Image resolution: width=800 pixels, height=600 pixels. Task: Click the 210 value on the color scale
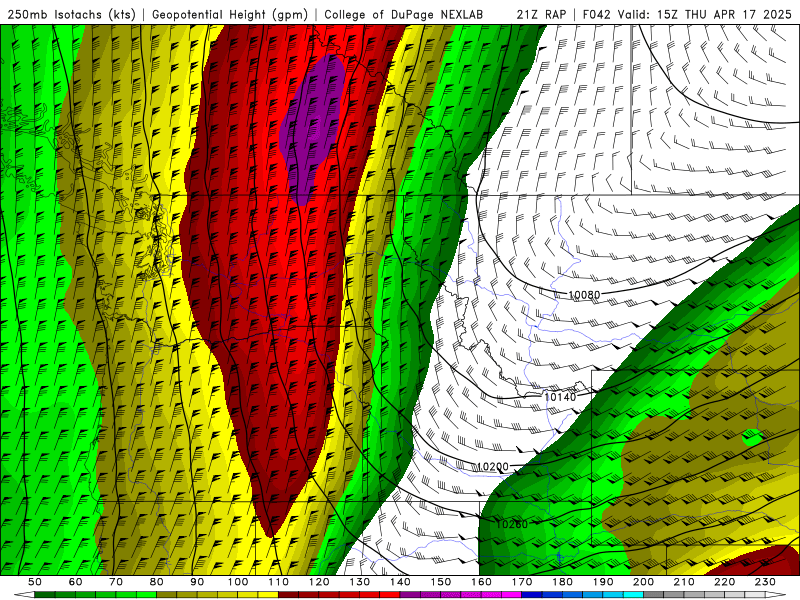pyautogui.click(x=684, y=582)
